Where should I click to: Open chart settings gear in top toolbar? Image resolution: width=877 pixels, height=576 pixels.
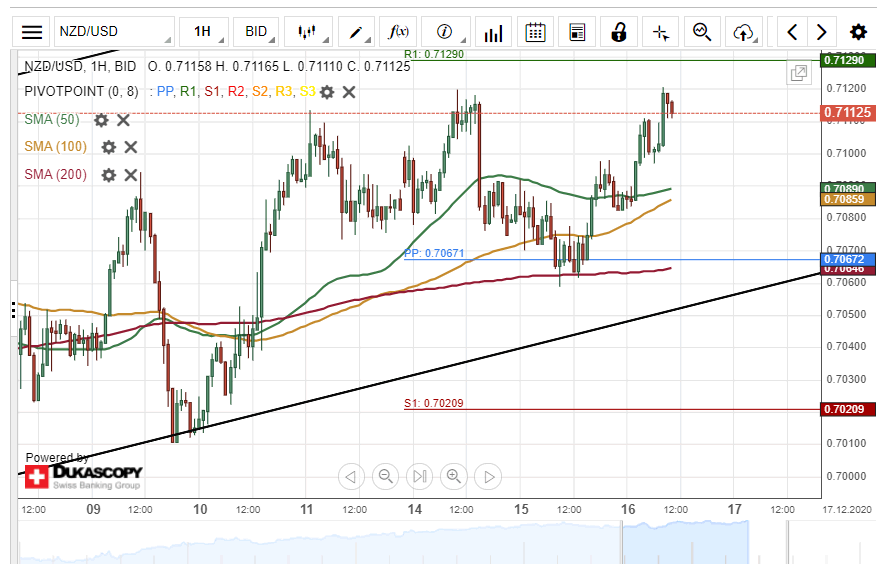857,32
